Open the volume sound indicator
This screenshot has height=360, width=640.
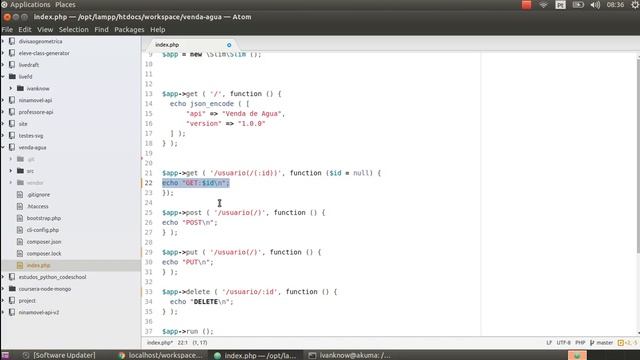tap(595, 5)
